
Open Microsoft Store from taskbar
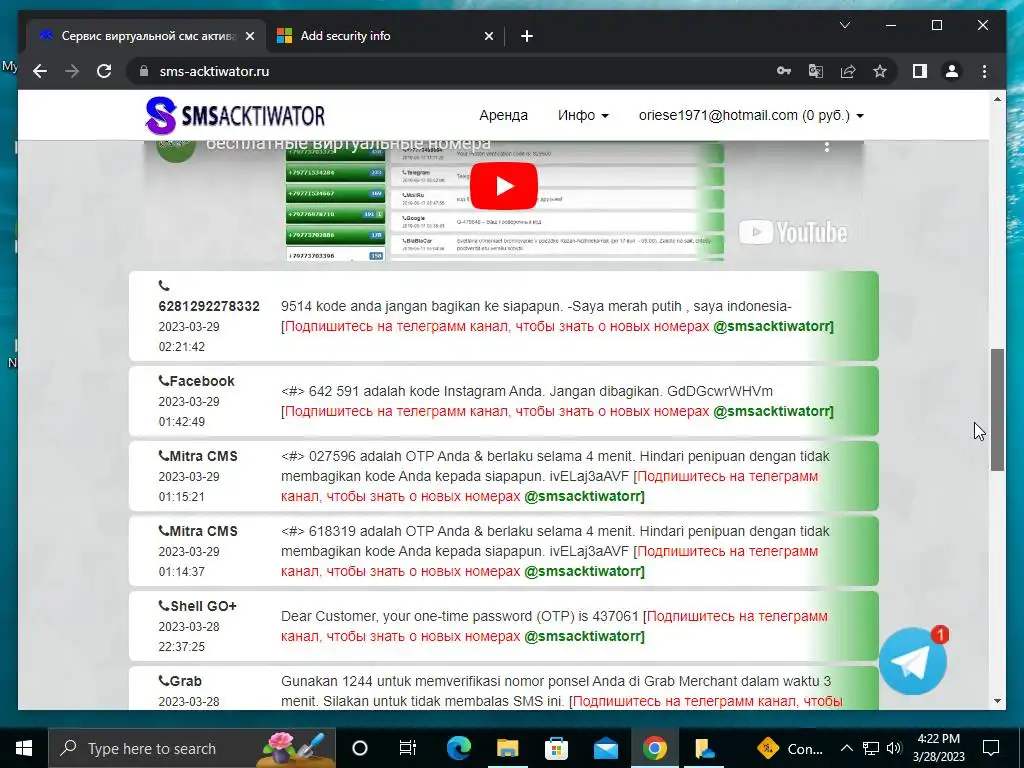coord(556,748)
